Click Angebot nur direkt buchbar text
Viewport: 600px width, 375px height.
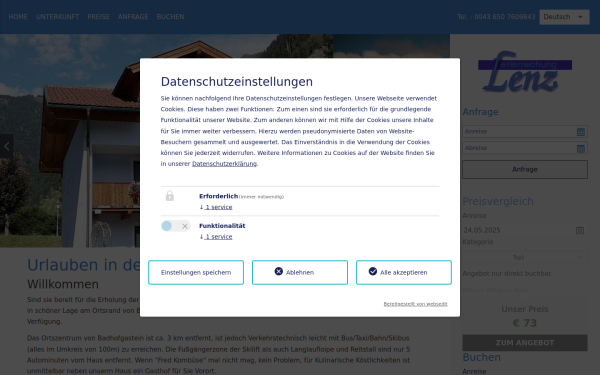pos(507,274)
